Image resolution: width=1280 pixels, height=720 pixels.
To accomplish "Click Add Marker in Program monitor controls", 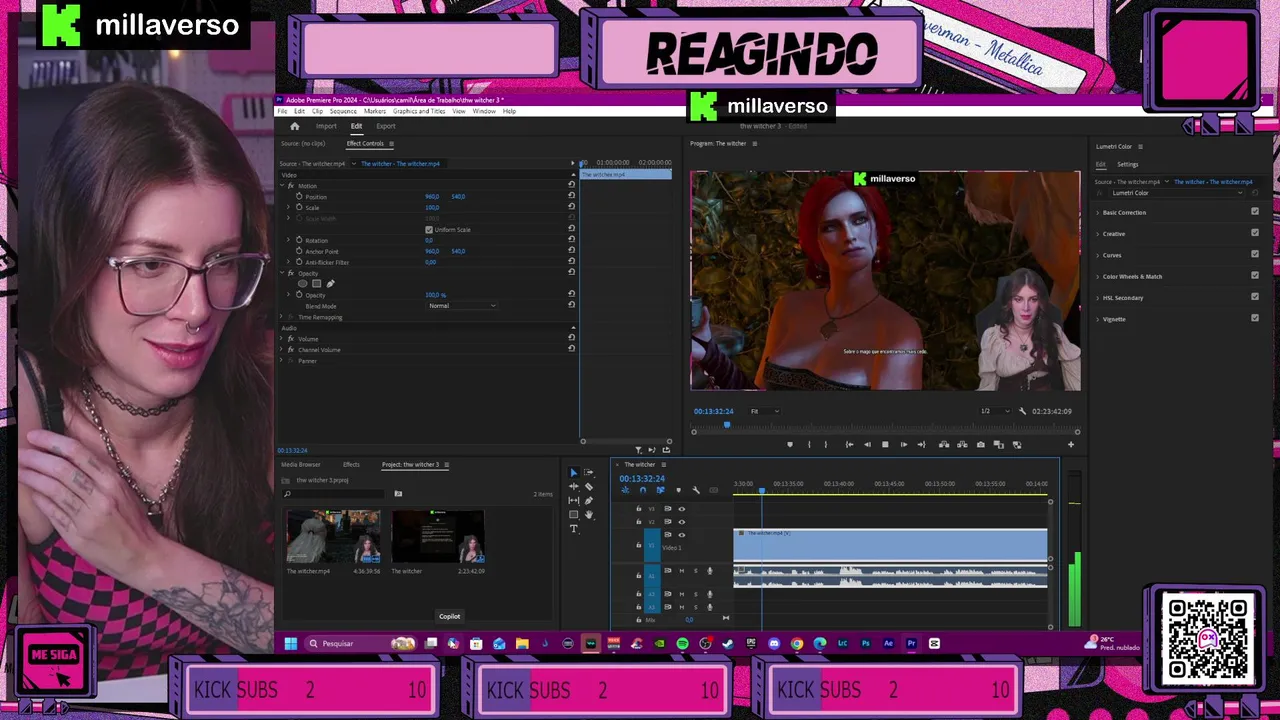I will pos(790,444).
